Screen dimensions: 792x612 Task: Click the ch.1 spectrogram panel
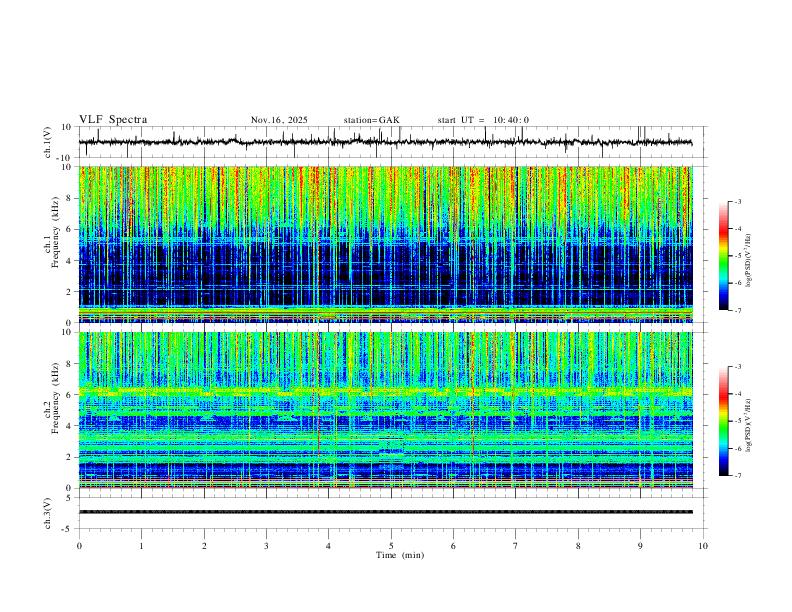click(386, 244)
